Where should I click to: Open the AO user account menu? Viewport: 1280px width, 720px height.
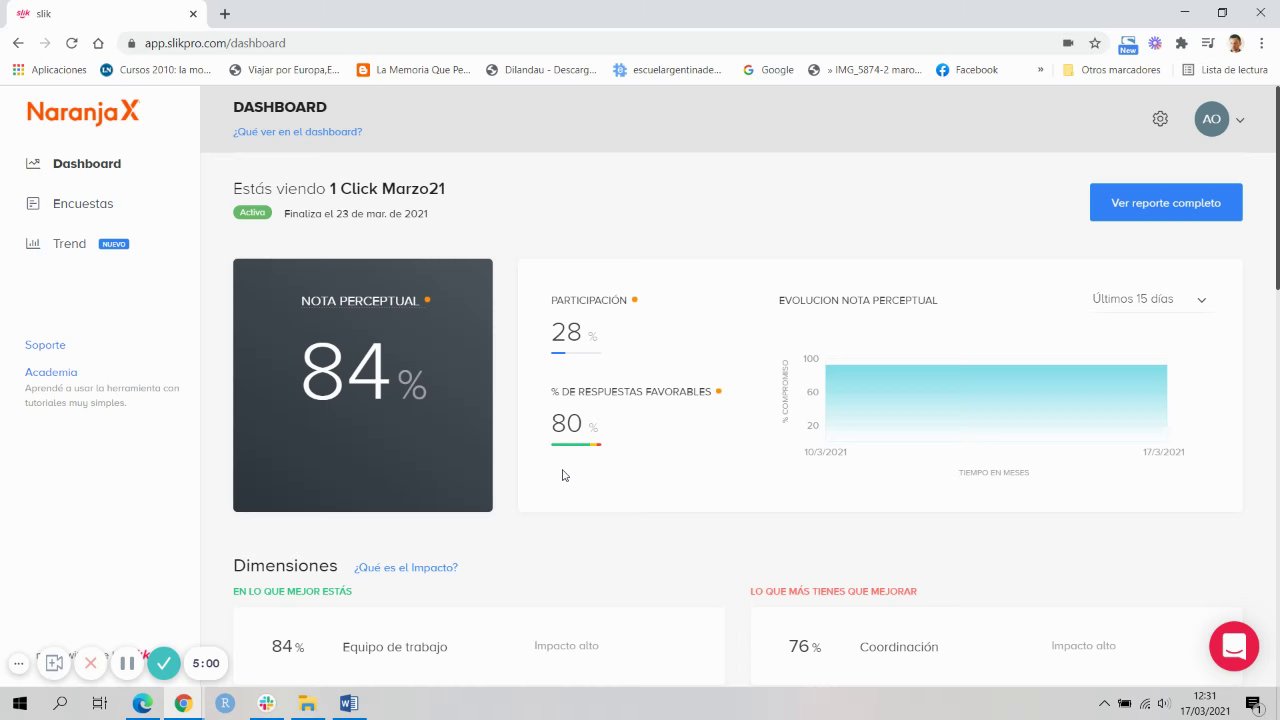(x=1219, y=119)
